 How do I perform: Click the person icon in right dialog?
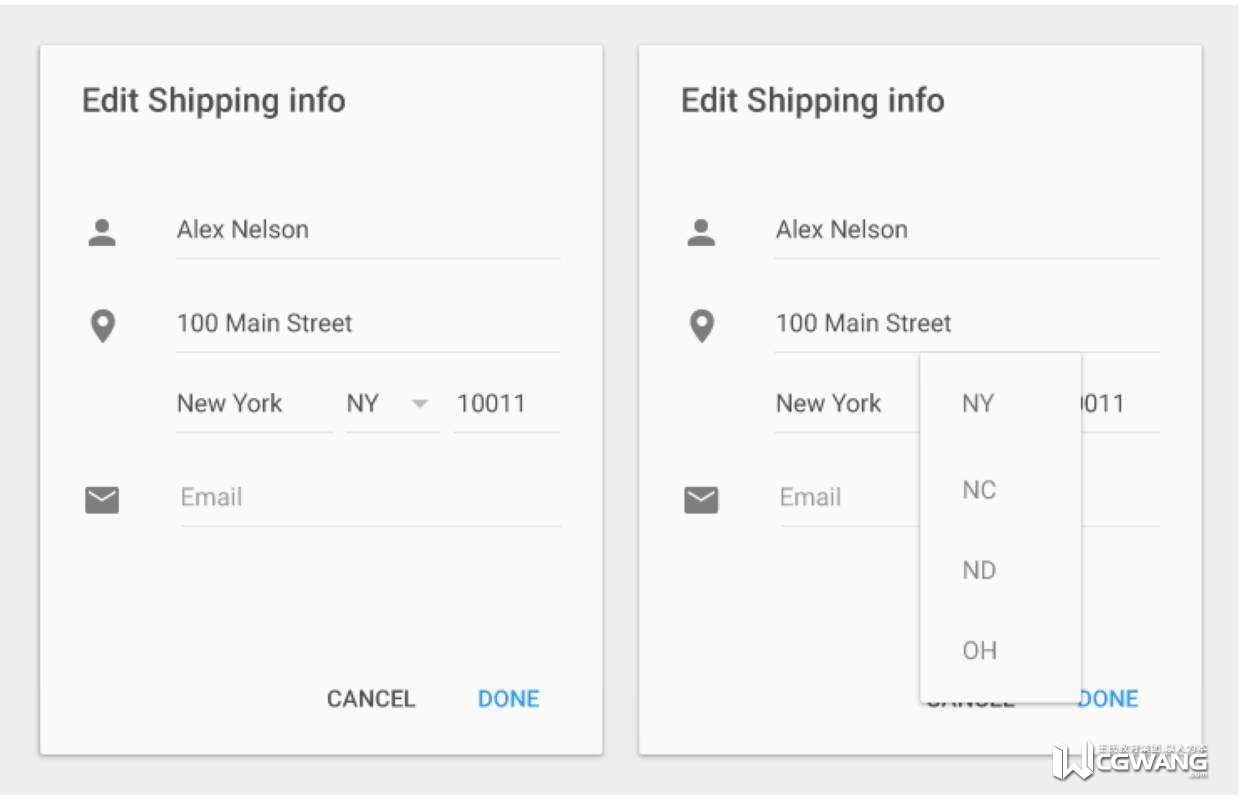click(x=701, y=232)
